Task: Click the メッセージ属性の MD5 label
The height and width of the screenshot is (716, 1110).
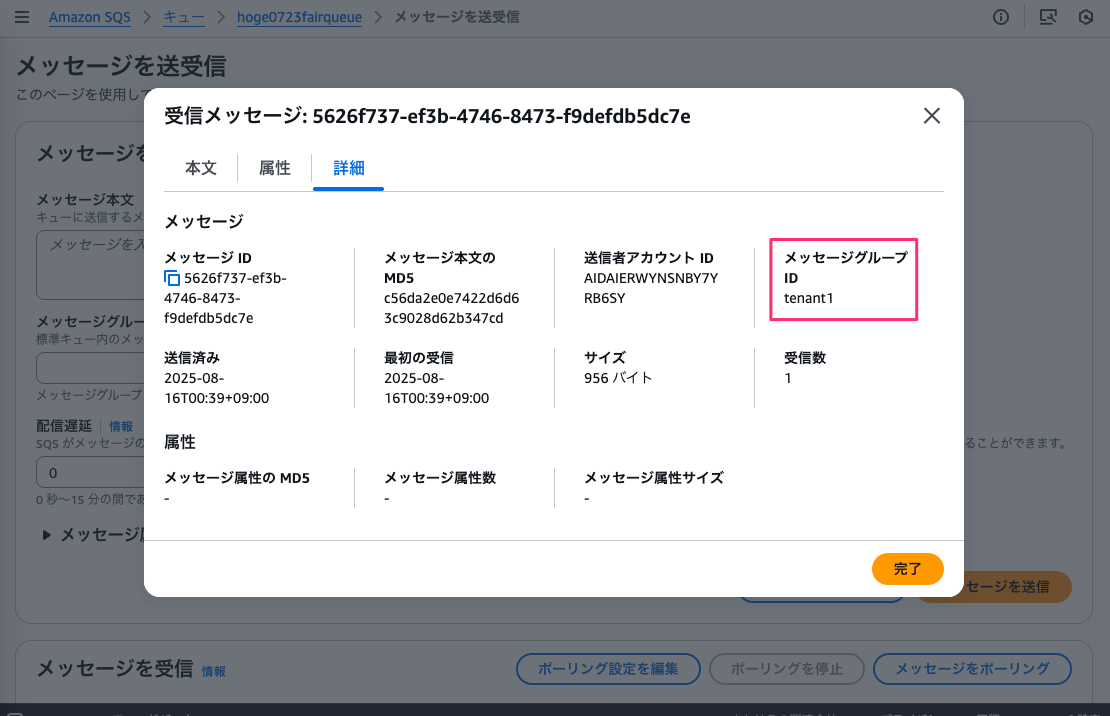Action: tap(237, 478)
